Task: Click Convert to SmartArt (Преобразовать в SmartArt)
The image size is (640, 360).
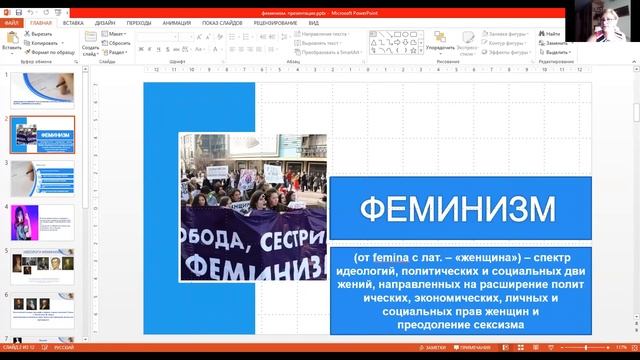Action: click(329, 52)
